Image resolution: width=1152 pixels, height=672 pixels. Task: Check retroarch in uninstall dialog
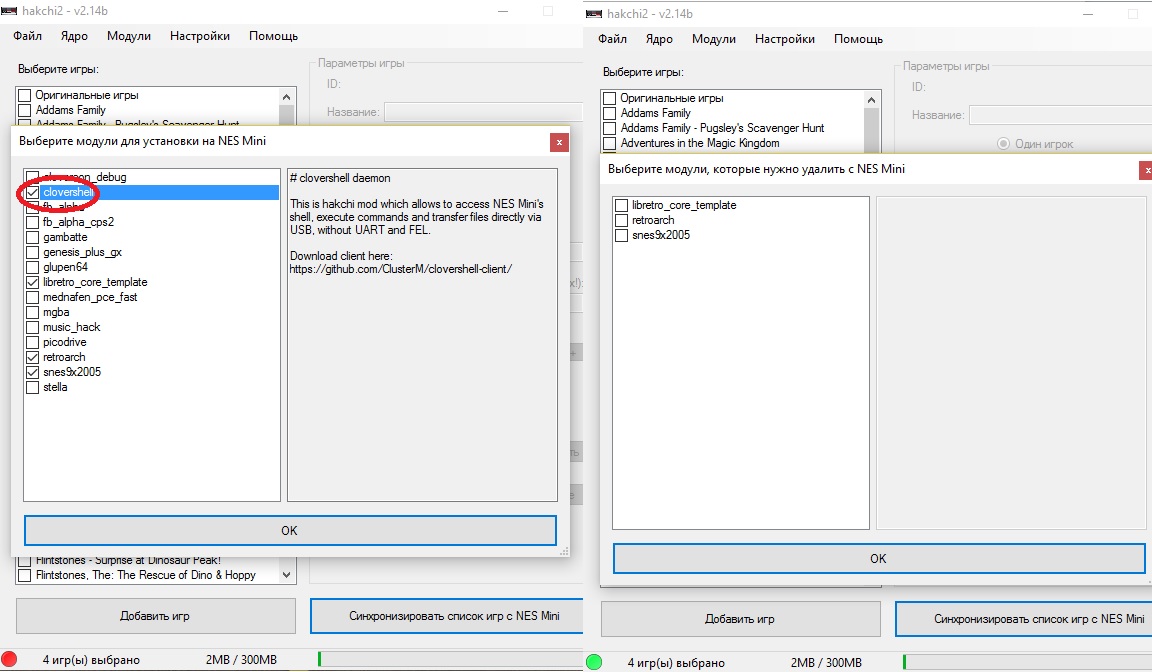coord(622,220)
